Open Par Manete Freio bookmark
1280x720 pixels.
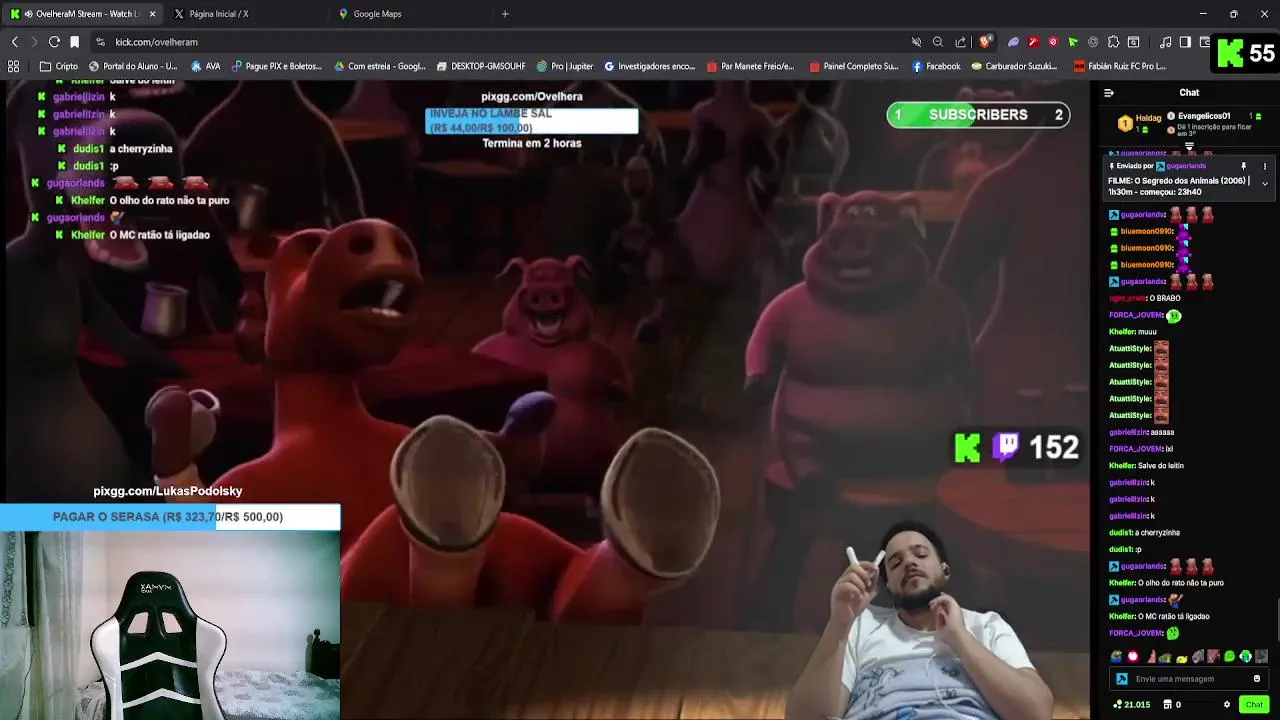click(750, 66)
